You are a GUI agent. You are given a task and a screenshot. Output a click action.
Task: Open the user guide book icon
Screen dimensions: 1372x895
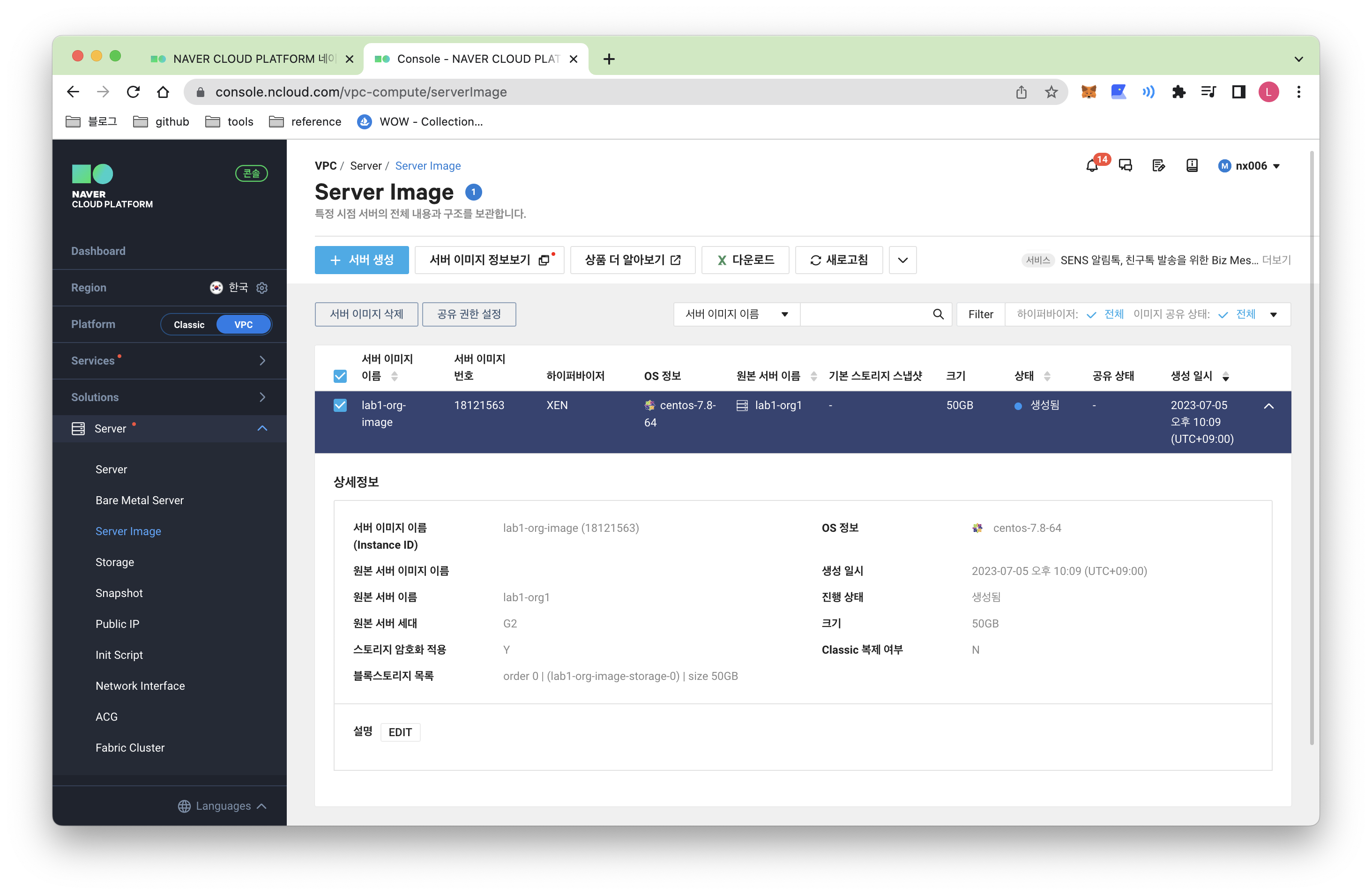point(1192,166)
